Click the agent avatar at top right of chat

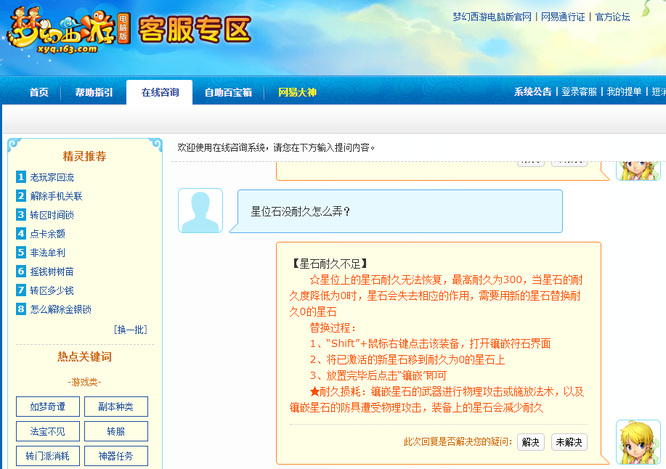tap(637, 166)
